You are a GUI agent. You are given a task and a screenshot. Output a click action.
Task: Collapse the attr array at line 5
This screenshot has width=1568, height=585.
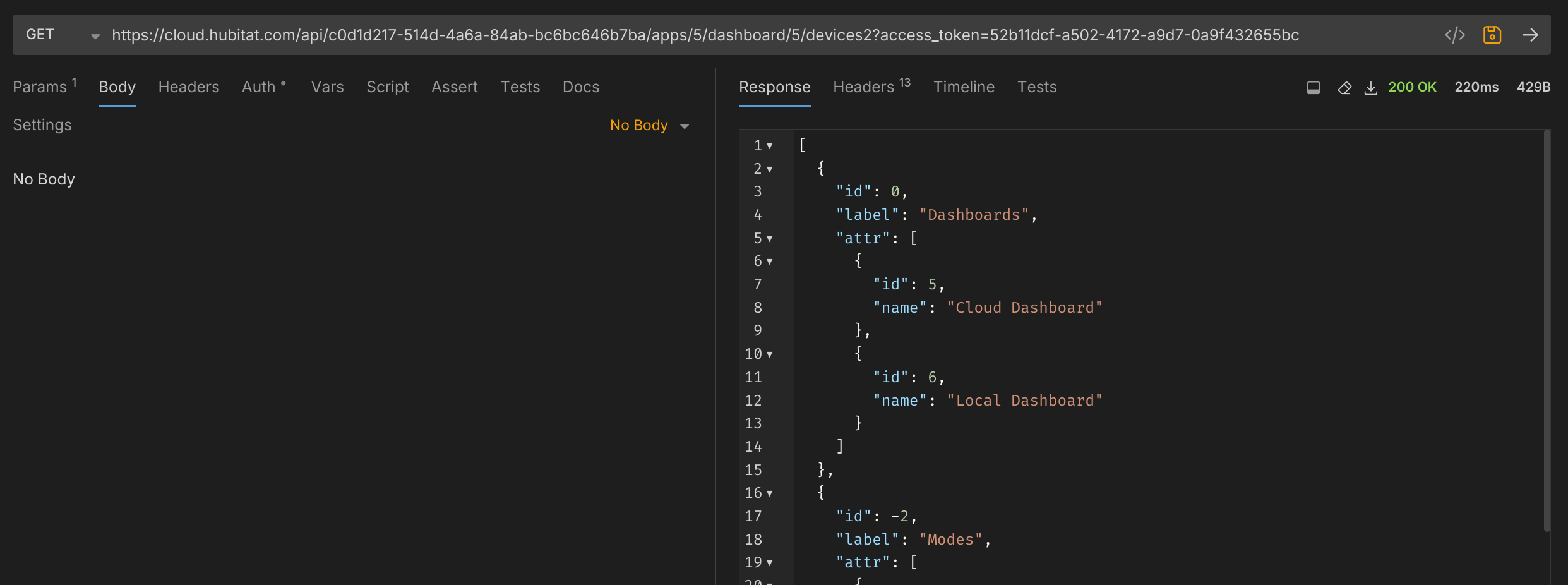[769, 239]
